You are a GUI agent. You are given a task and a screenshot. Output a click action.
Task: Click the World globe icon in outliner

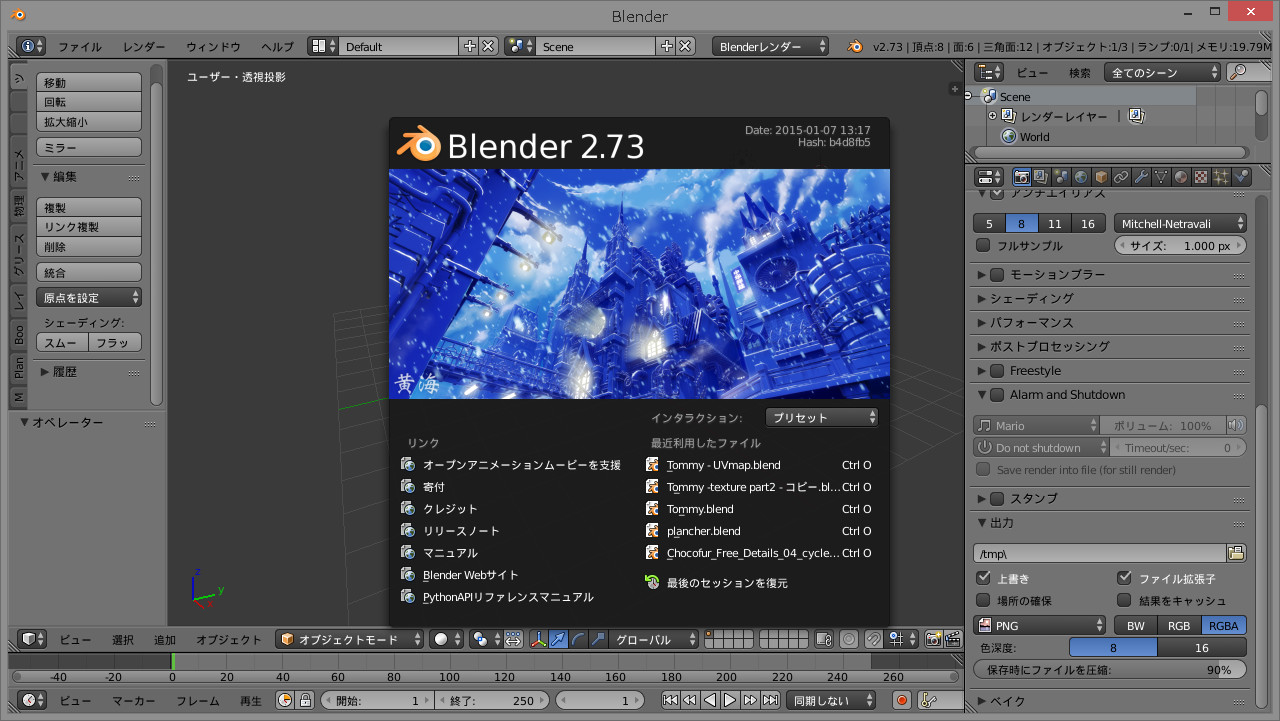1009,136
